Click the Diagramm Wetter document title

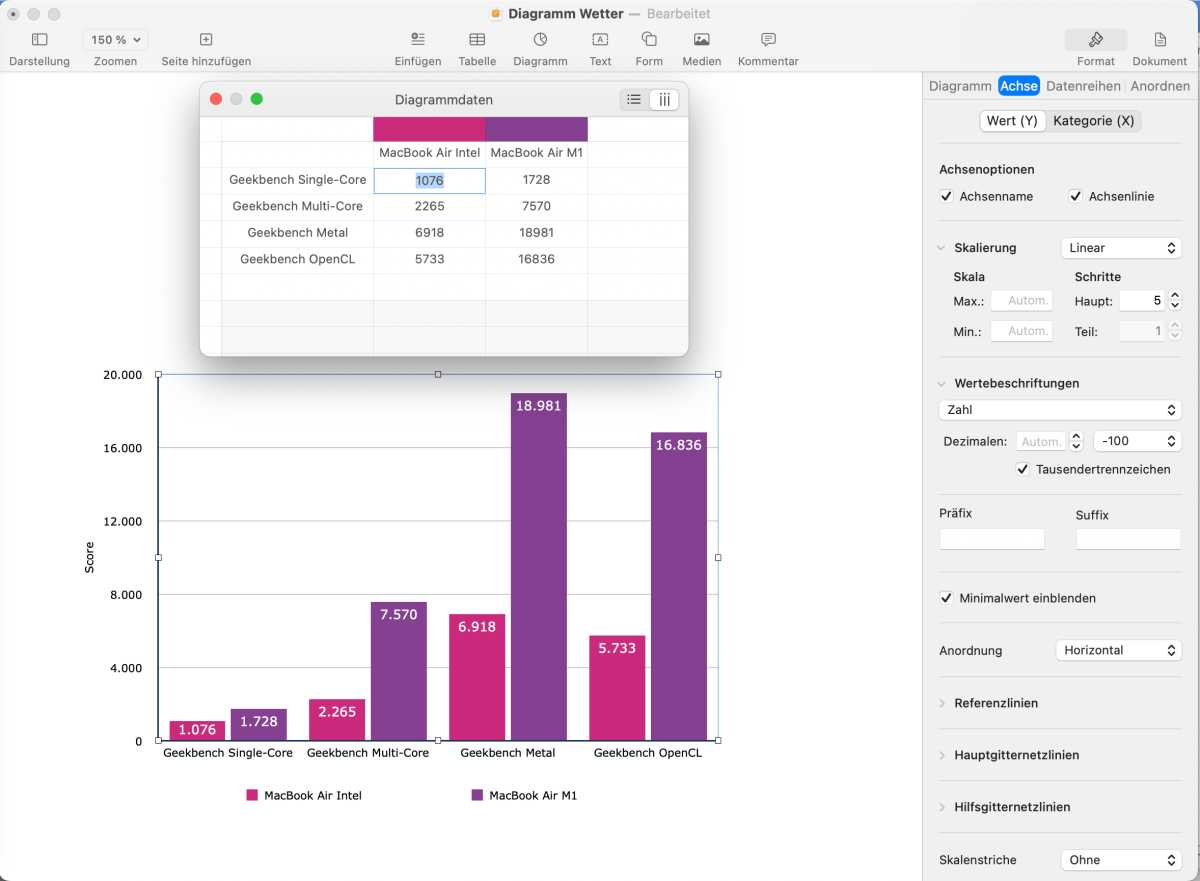pos(566,14)
